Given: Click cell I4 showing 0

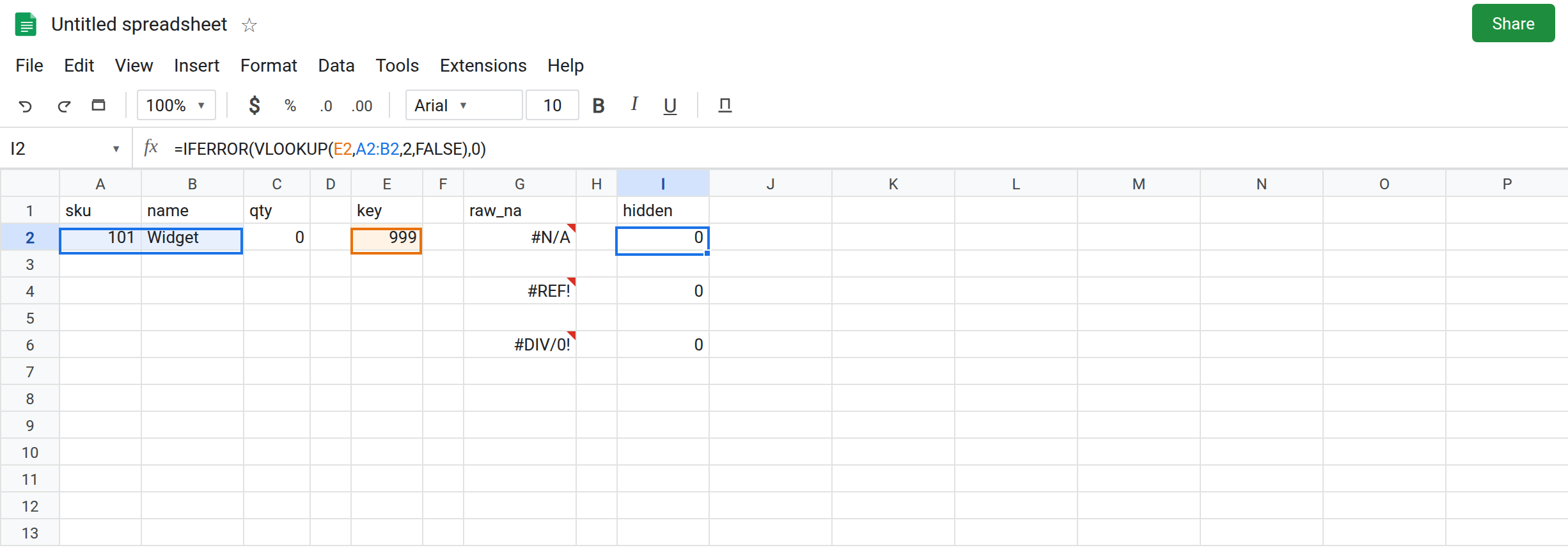Looking at the screenshot, I should point(663,291).
